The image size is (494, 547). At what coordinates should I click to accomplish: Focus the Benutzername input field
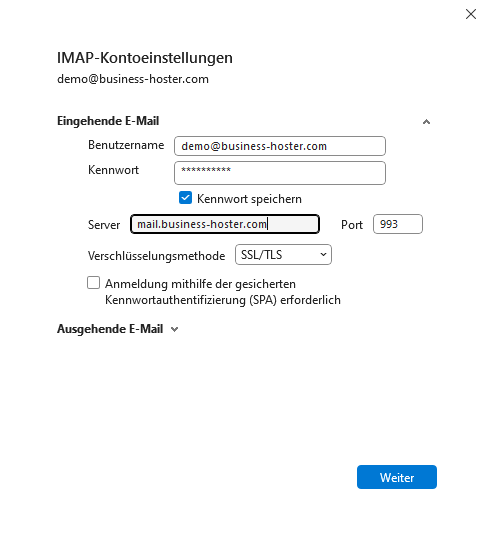point(280,146)
